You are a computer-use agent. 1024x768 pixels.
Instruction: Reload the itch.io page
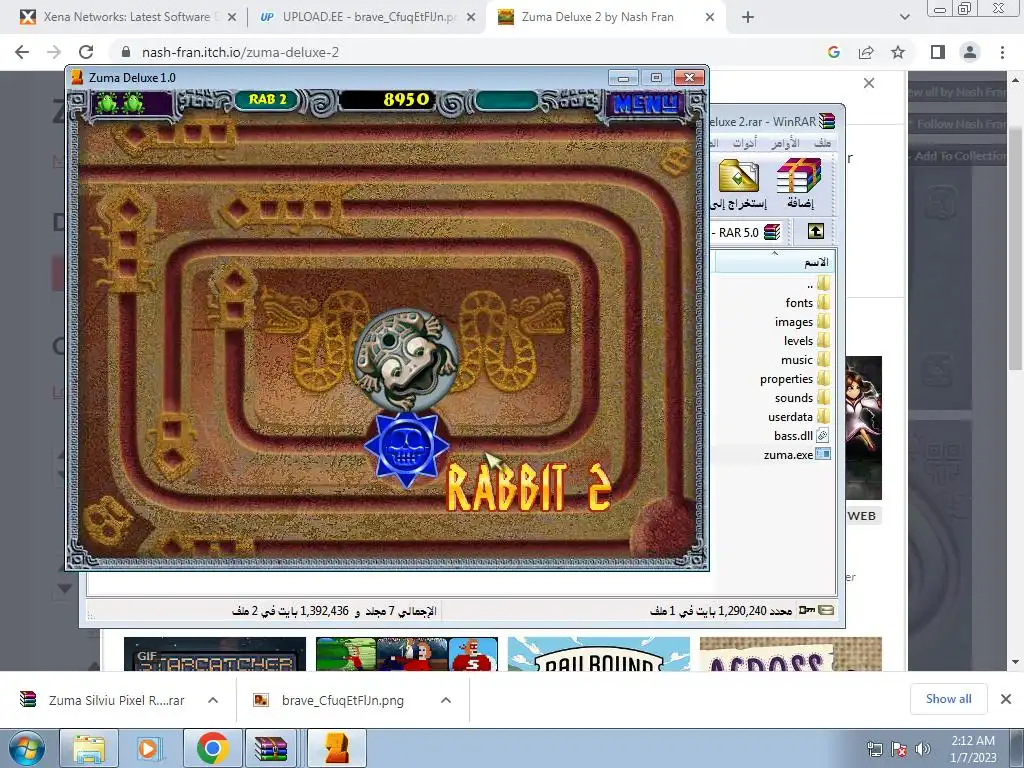(86, 52)
